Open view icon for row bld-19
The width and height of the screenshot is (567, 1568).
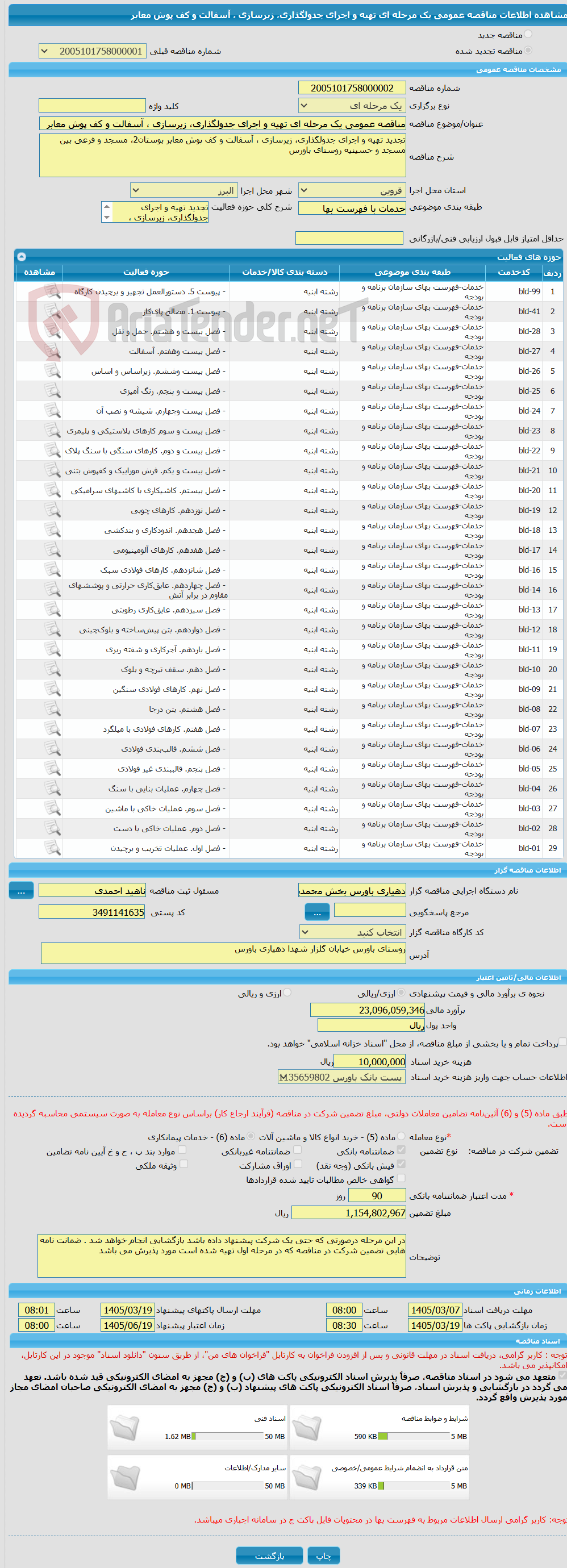53,510
